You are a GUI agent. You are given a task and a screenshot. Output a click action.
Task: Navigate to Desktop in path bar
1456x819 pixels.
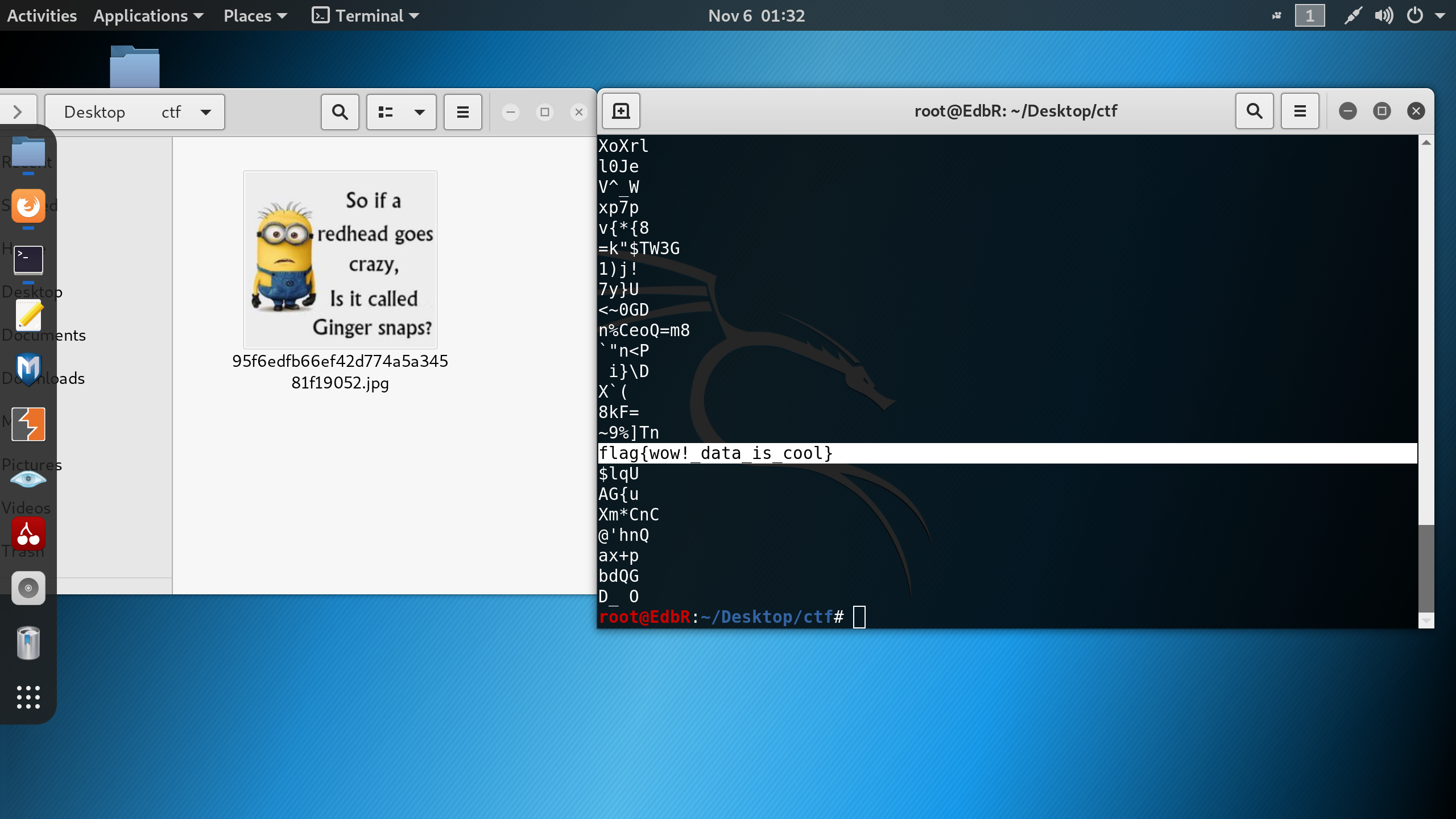click(x=94, y=112)
